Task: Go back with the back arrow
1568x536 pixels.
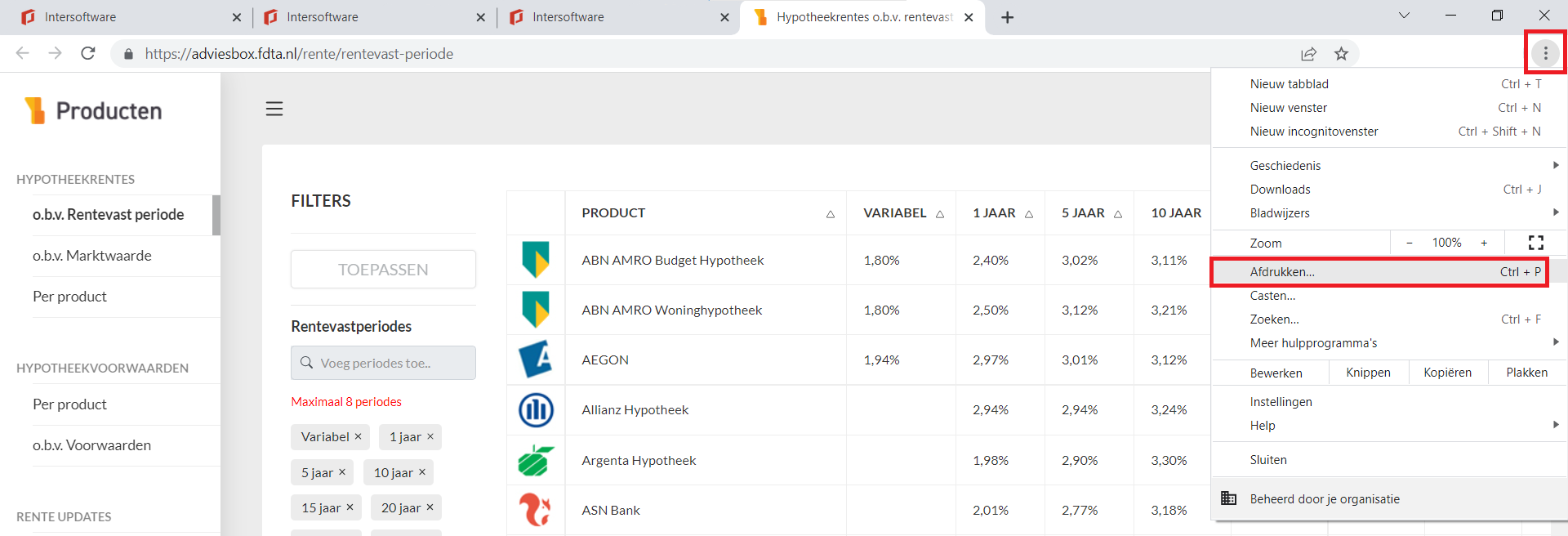Action: coord(22,53)
